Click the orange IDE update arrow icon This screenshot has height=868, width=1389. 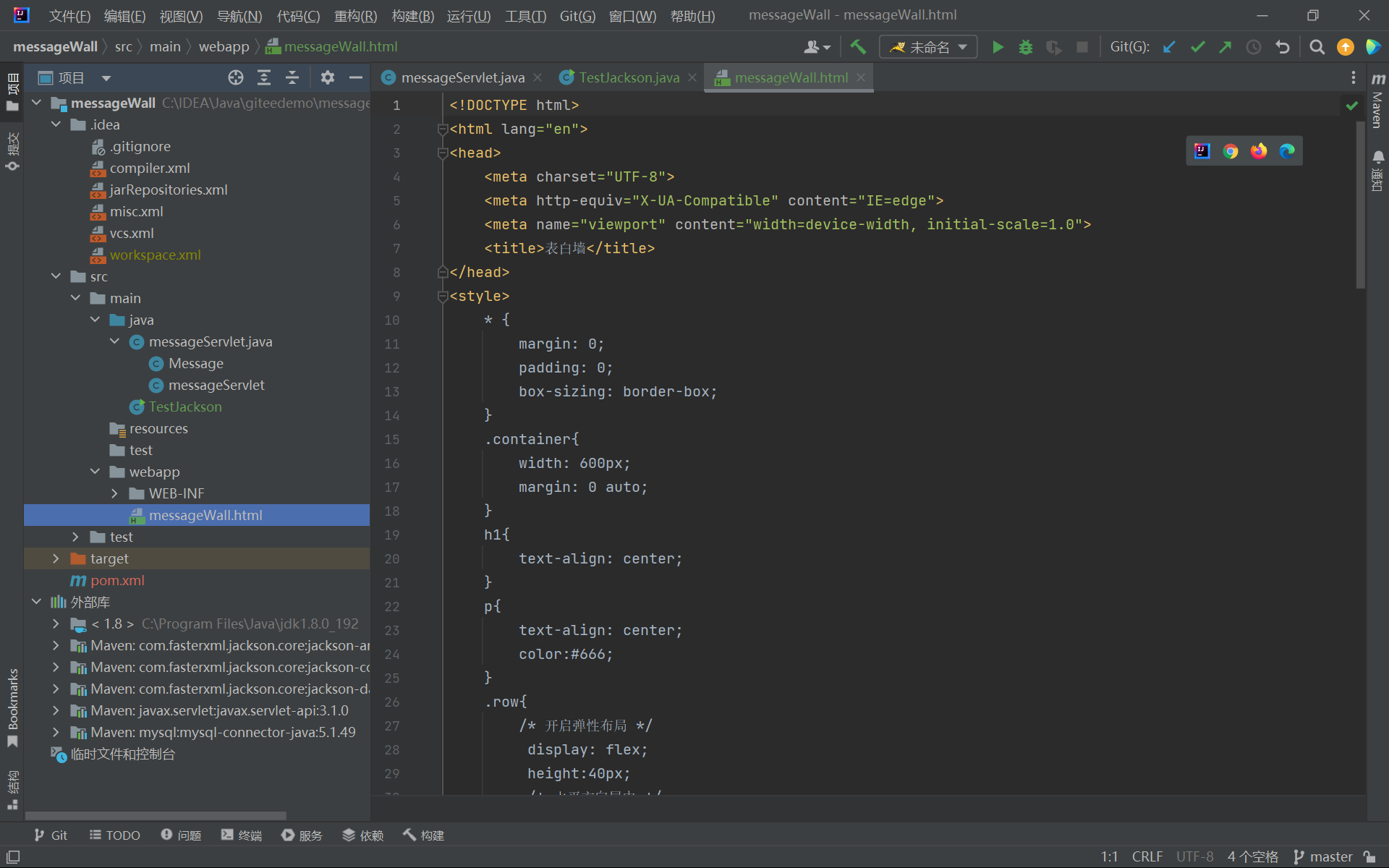1346,47
